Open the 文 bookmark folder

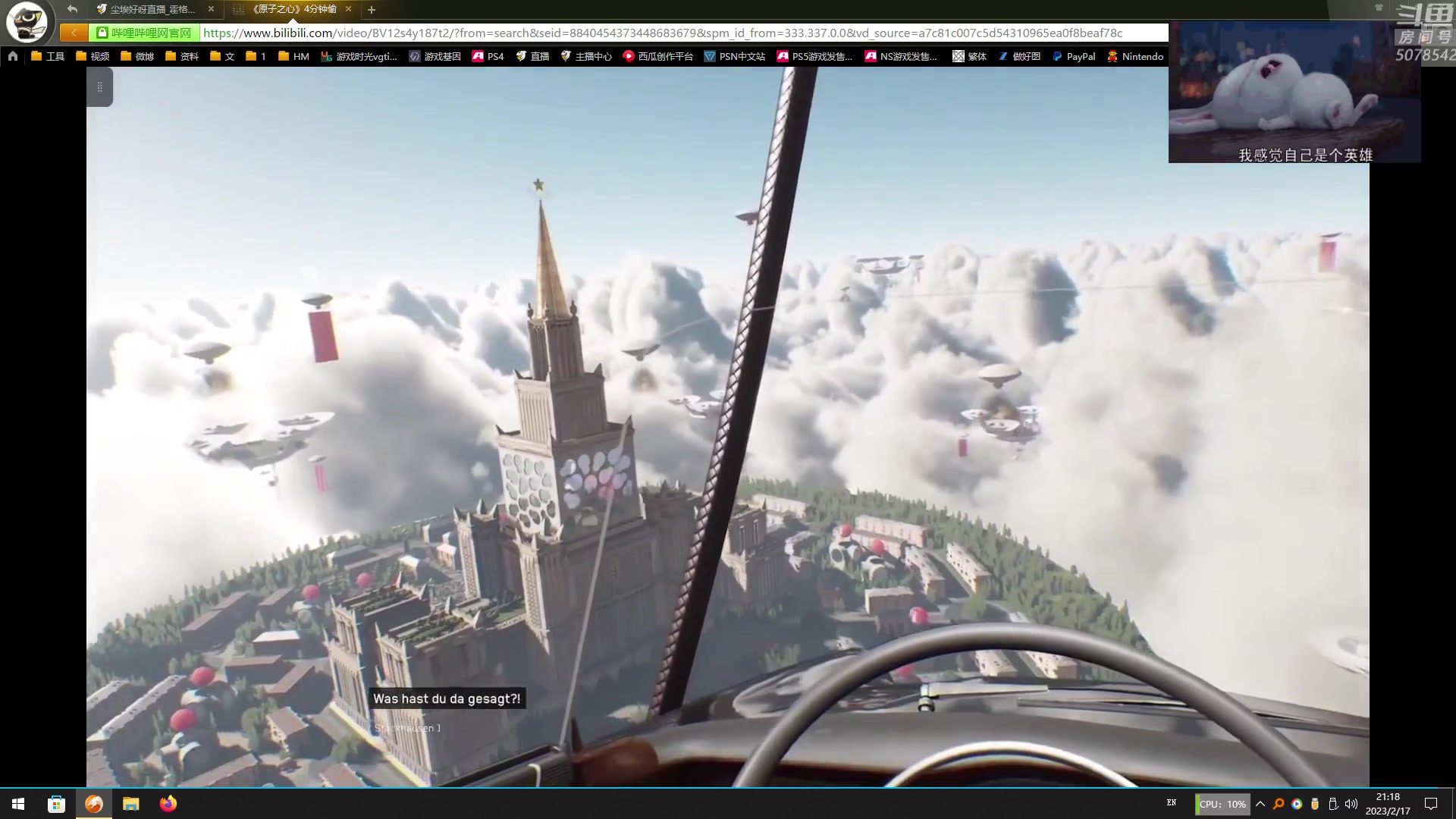(222, 56)
